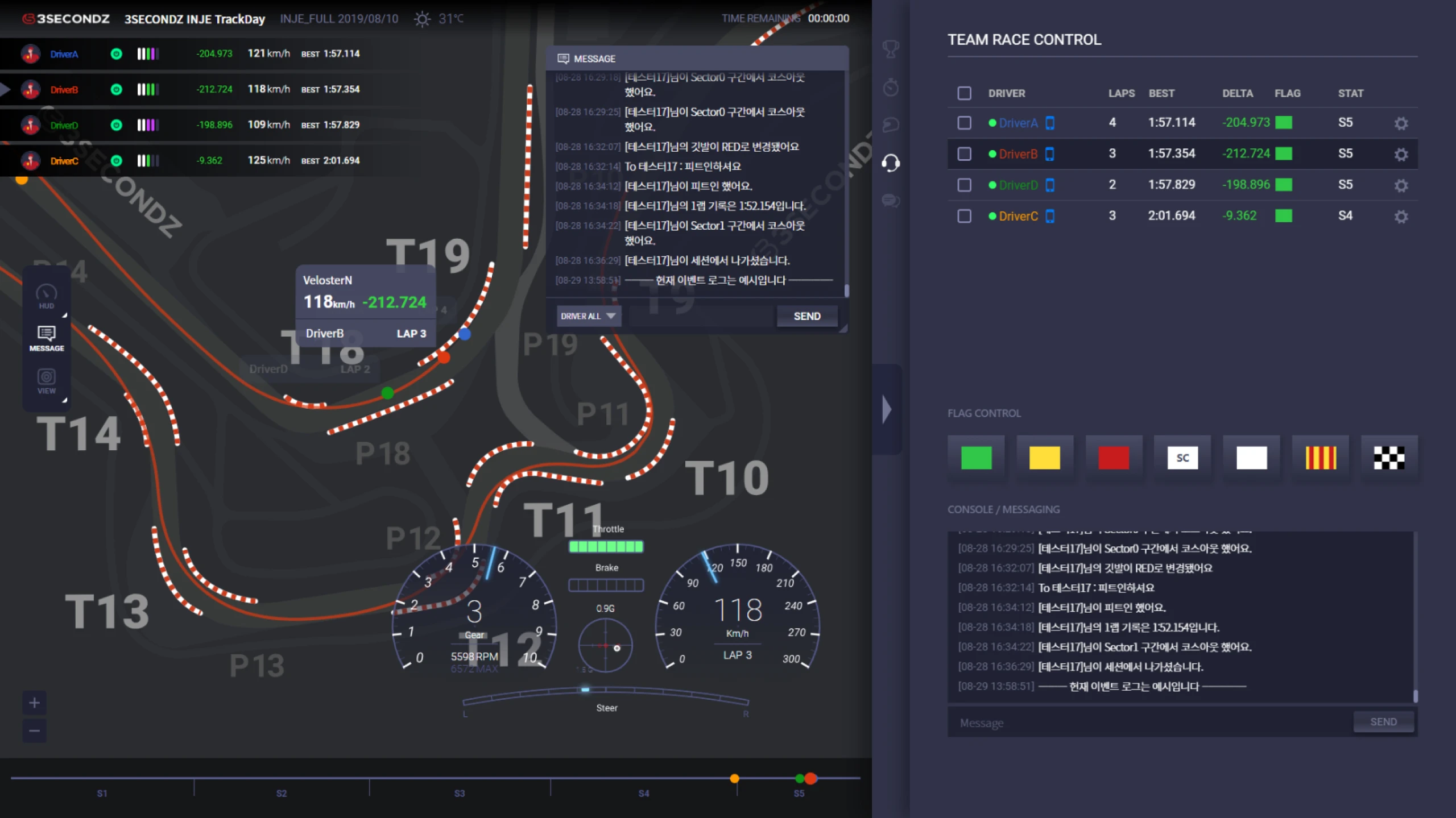Open the DRIVER ALL dropdown

[x=588, y=316]
